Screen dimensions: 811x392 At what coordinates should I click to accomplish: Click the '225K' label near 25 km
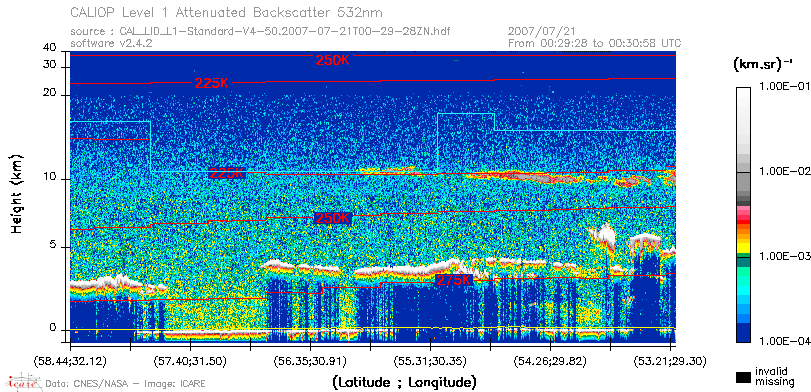pos(212,83)
